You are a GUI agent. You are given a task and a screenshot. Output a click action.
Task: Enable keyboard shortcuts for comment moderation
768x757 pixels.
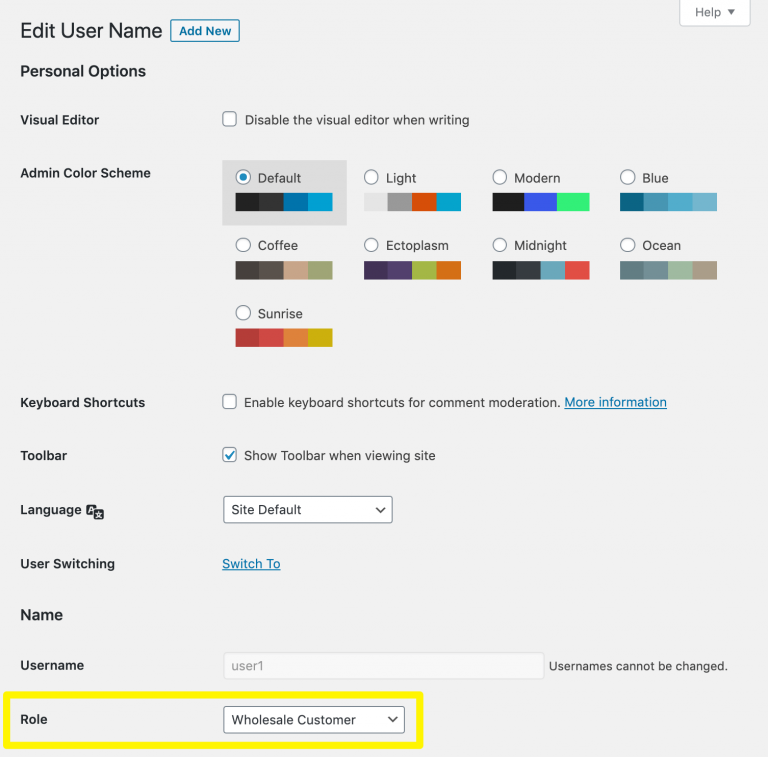pyautogui.click(x=230, y=402)
